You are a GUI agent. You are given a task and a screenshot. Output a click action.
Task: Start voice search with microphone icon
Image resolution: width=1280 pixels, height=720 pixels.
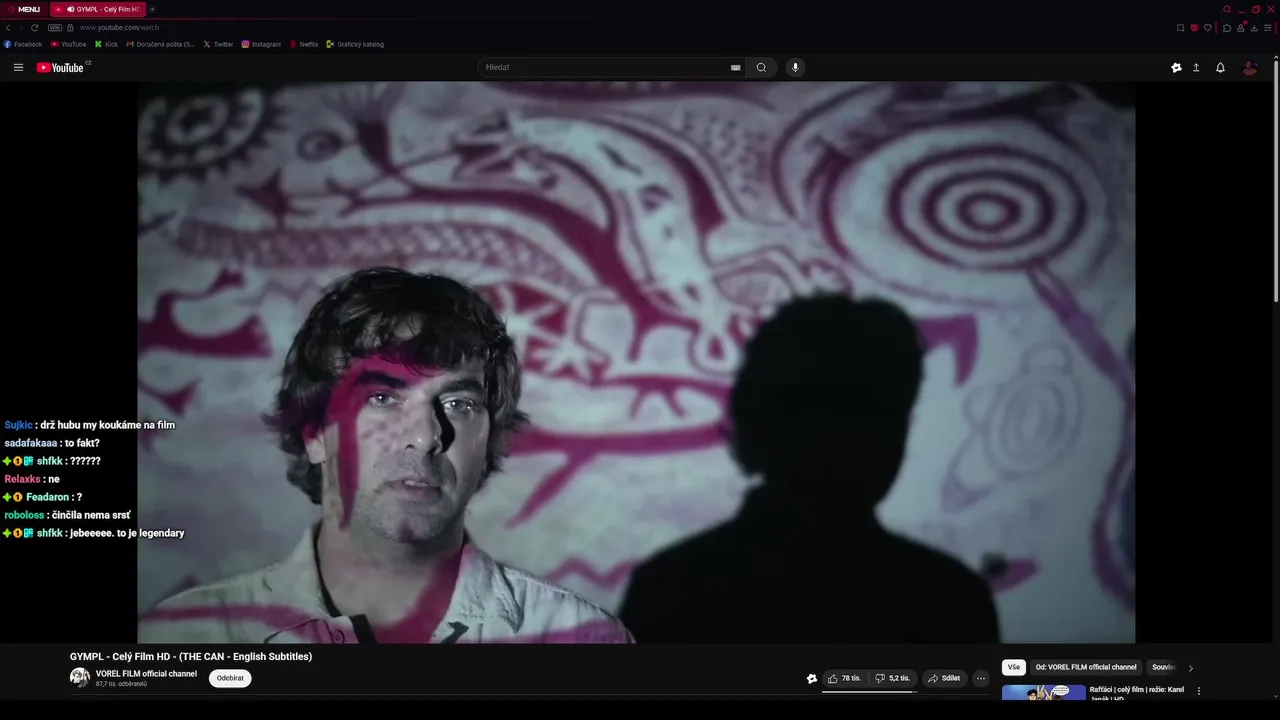coord(795,67)
